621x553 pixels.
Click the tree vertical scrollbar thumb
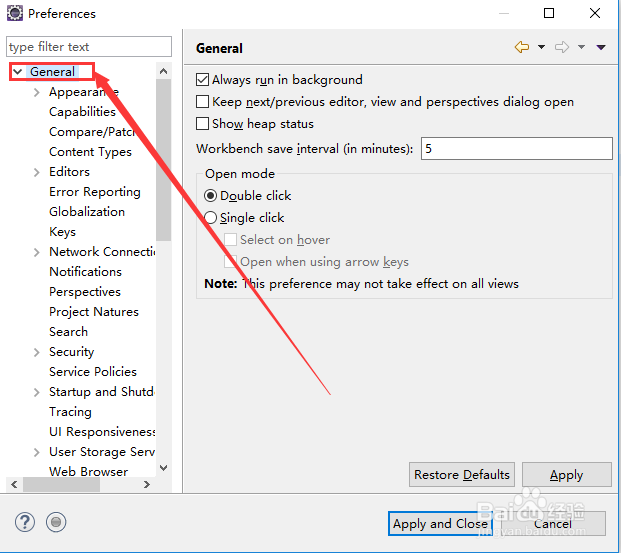click(163, 160)
